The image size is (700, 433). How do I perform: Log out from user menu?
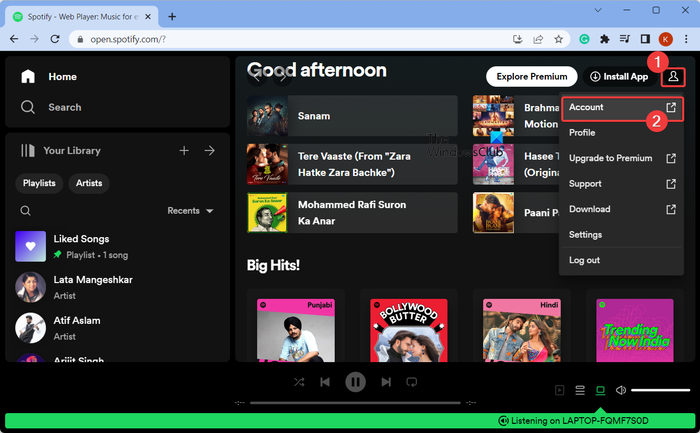pos(621,260)
